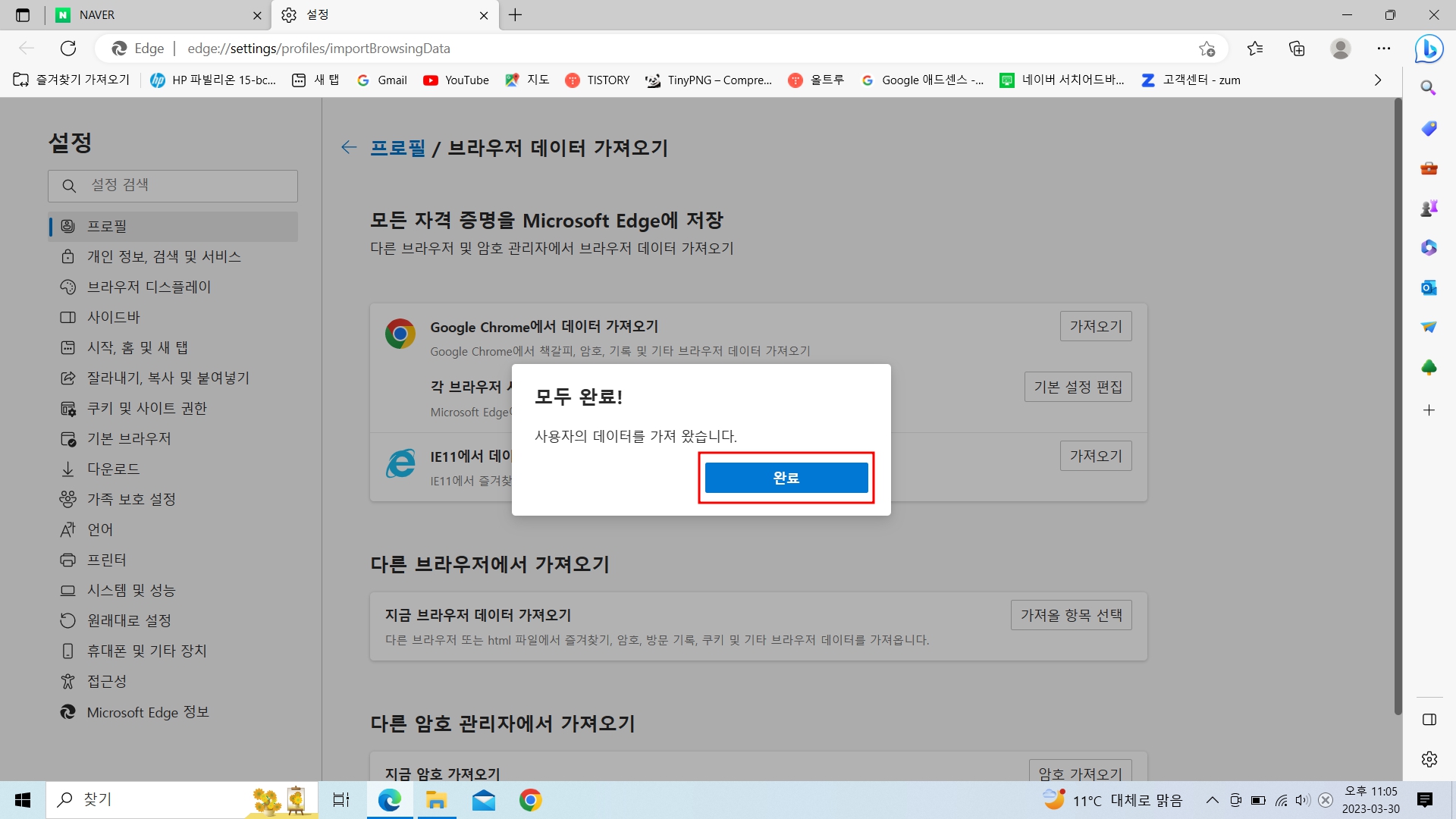Open the Tools briefcase sidebar icon
Image resolution: width=1456 pixels, height=819 pixels.
[1429, 168]
